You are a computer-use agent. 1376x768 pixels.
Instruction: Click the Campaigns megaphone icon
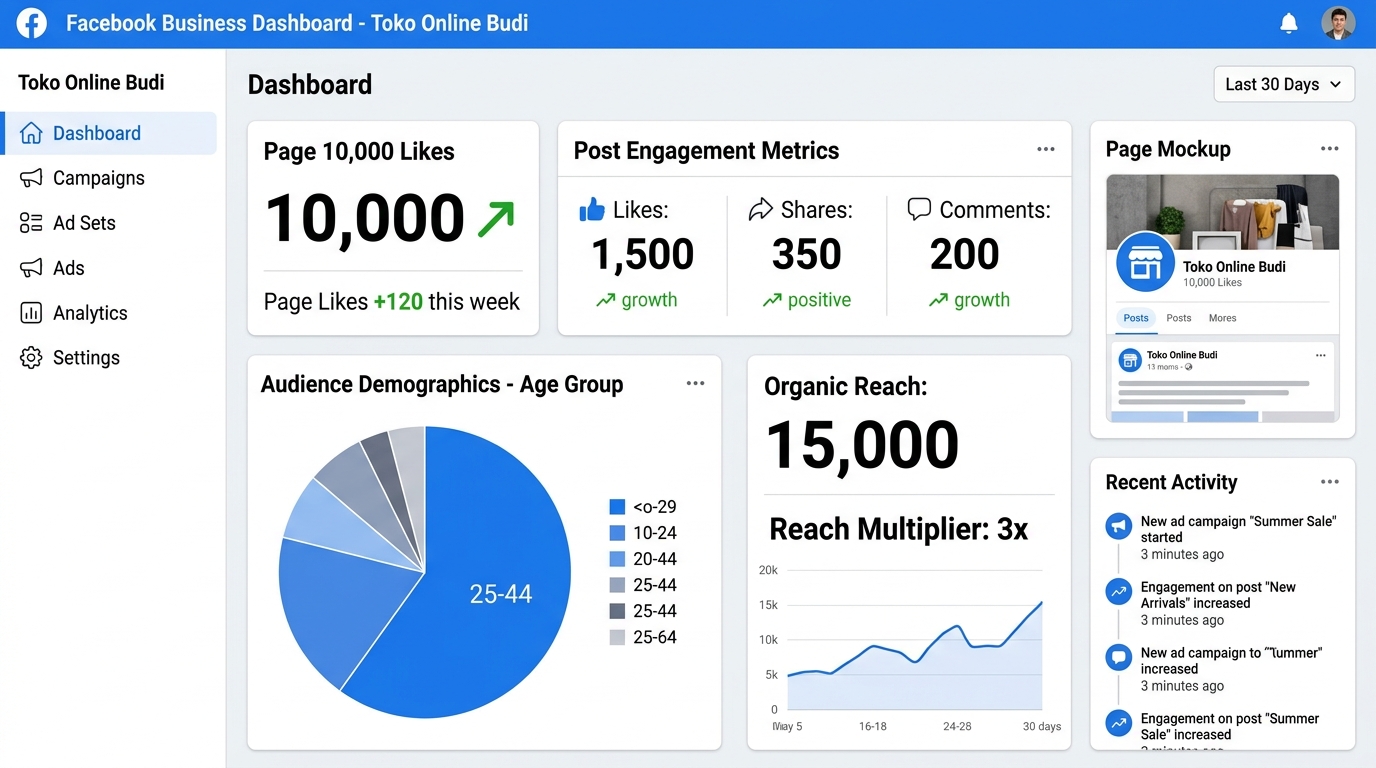click(x=31, y=178)
